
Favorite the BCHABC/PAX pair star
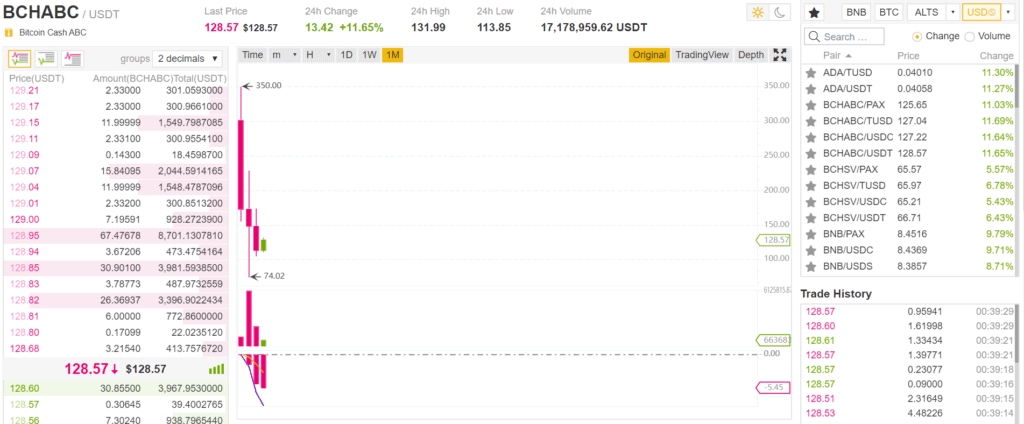click(x=811, y=105)
